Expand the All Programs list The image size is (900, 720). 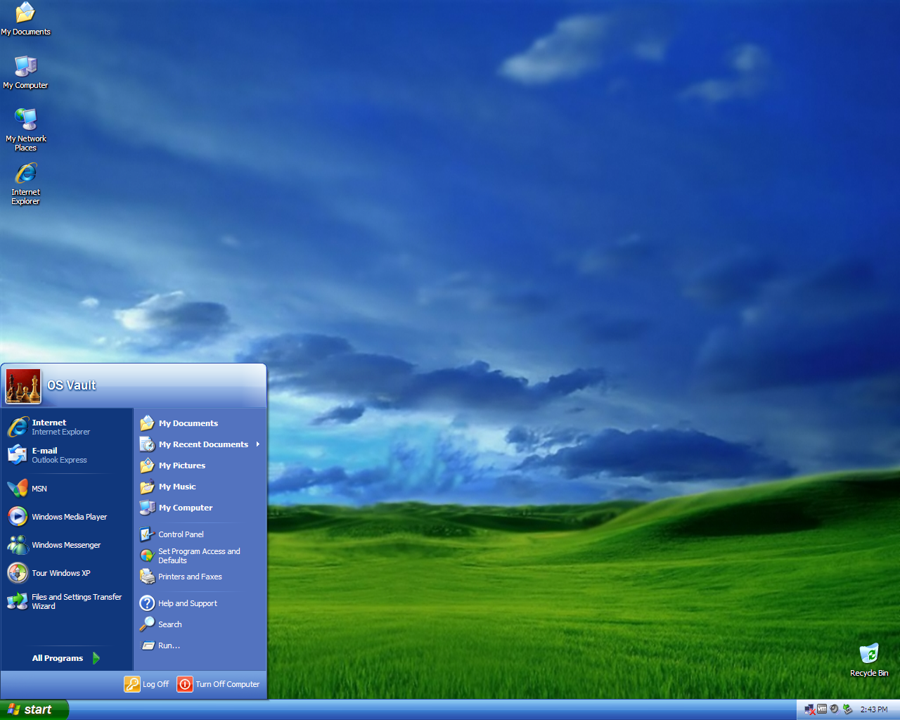(67, 658)
